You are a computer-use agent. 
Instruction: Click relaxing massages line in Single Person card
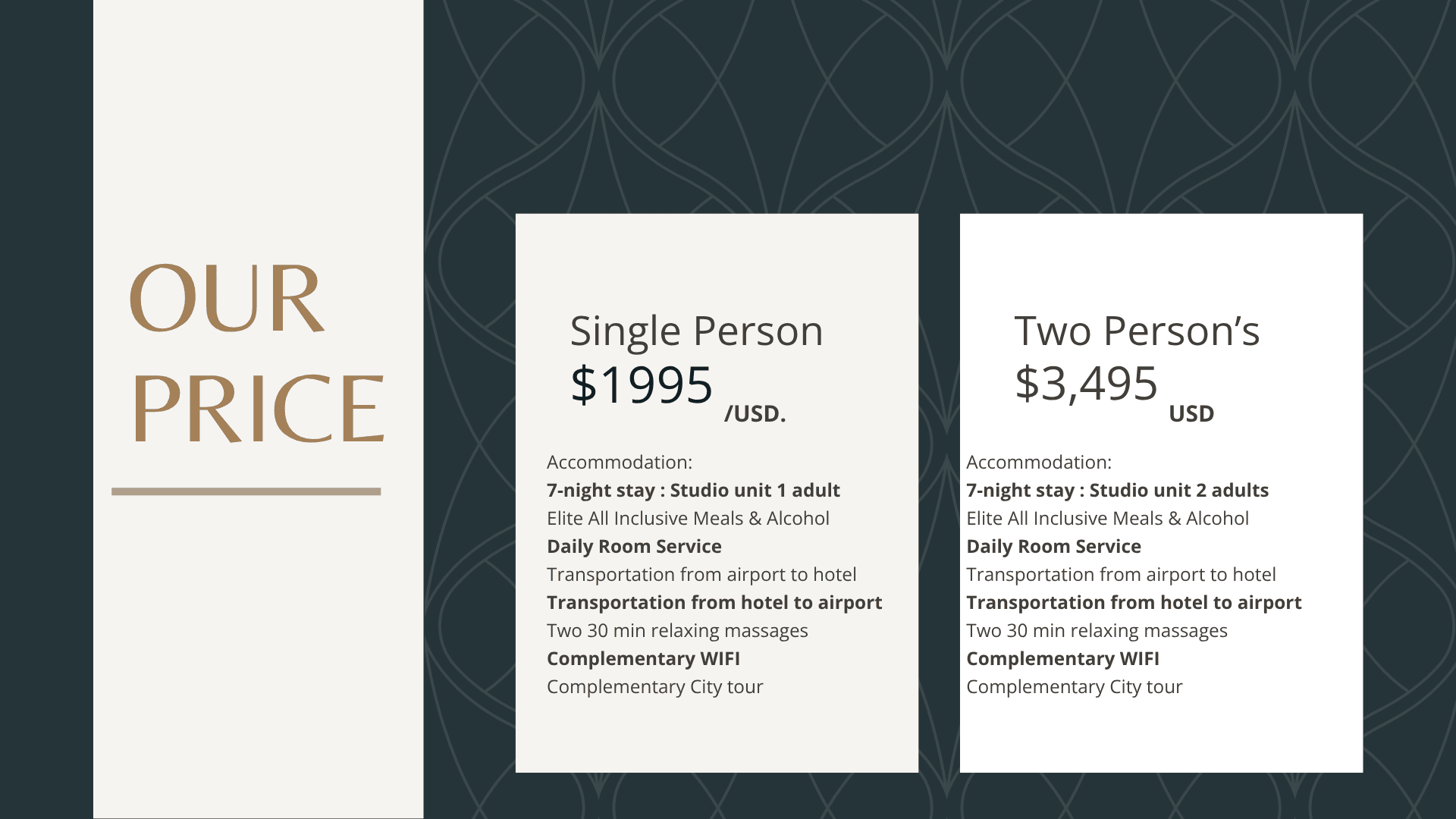click(677, 631)
